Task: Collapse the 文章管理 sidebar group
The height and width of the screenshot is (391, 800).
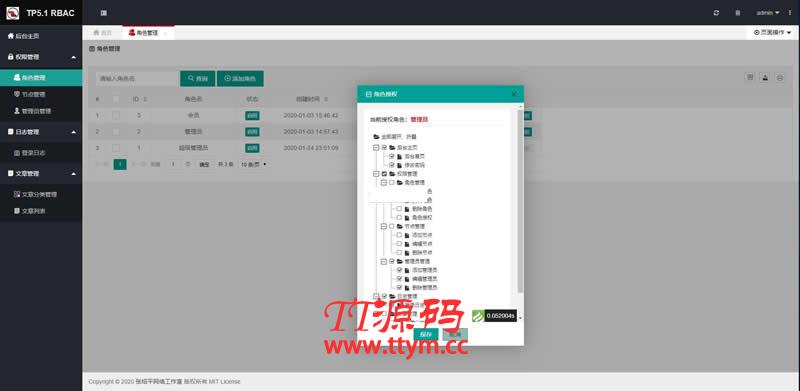Action: pyautogui.click(x=73, y=174)
